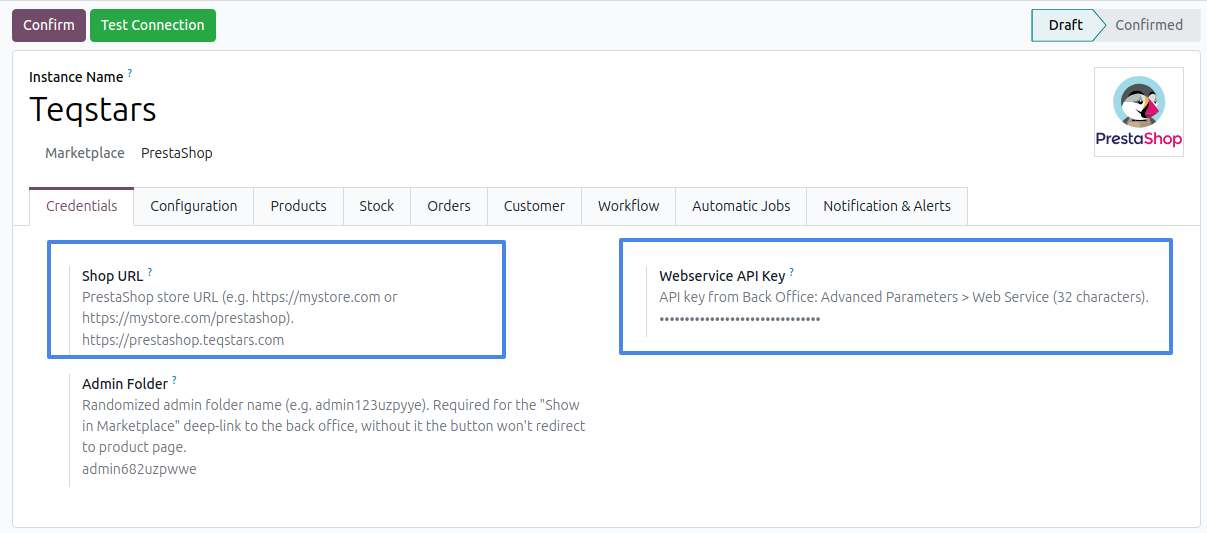Open Notification & Alerts tab
The width and height of the screenshot is (1207, 533).
(x=887, y=206)
